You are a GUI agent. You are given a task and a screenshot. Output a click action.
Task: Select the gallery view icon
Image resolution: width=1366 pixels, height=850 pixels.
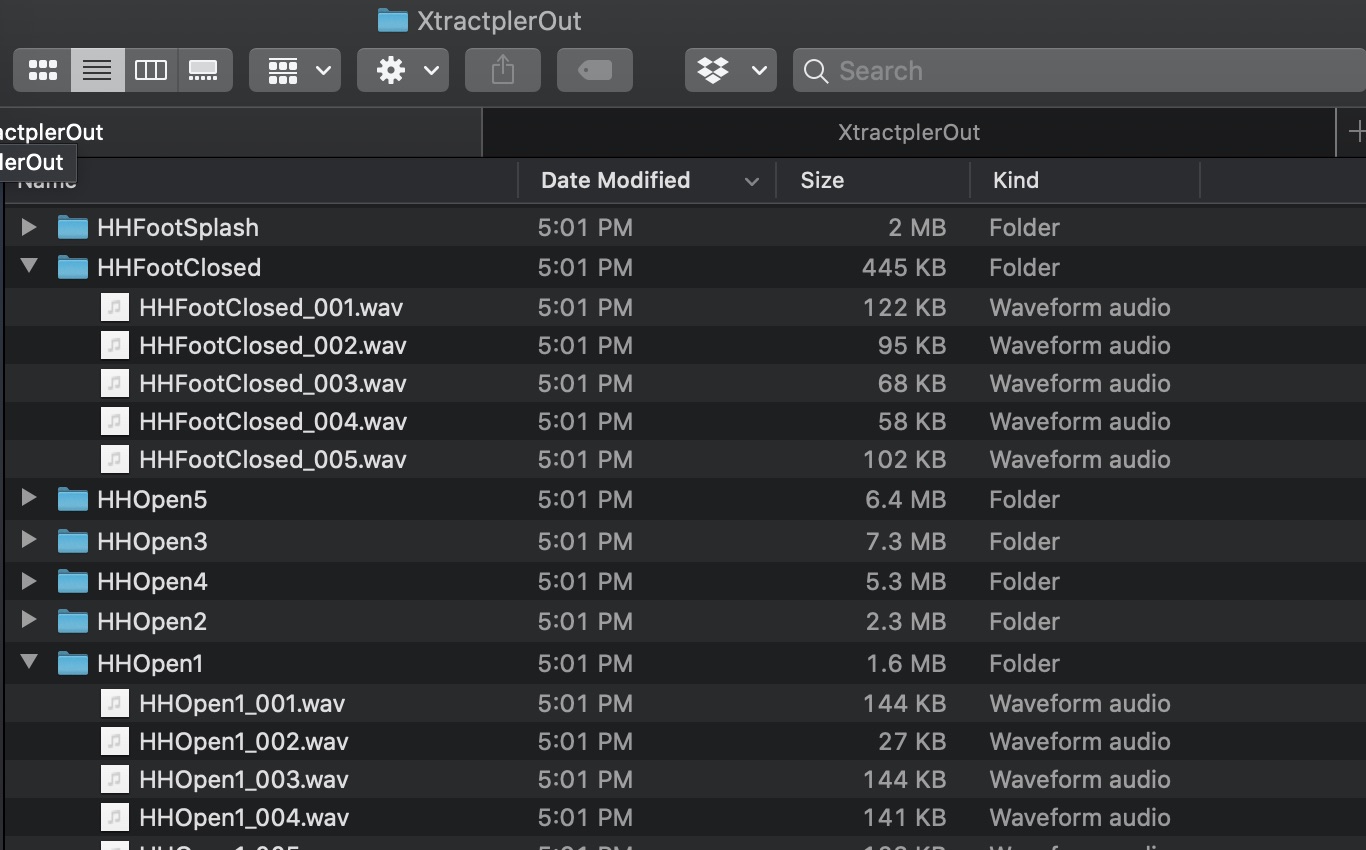pos(205,70)
